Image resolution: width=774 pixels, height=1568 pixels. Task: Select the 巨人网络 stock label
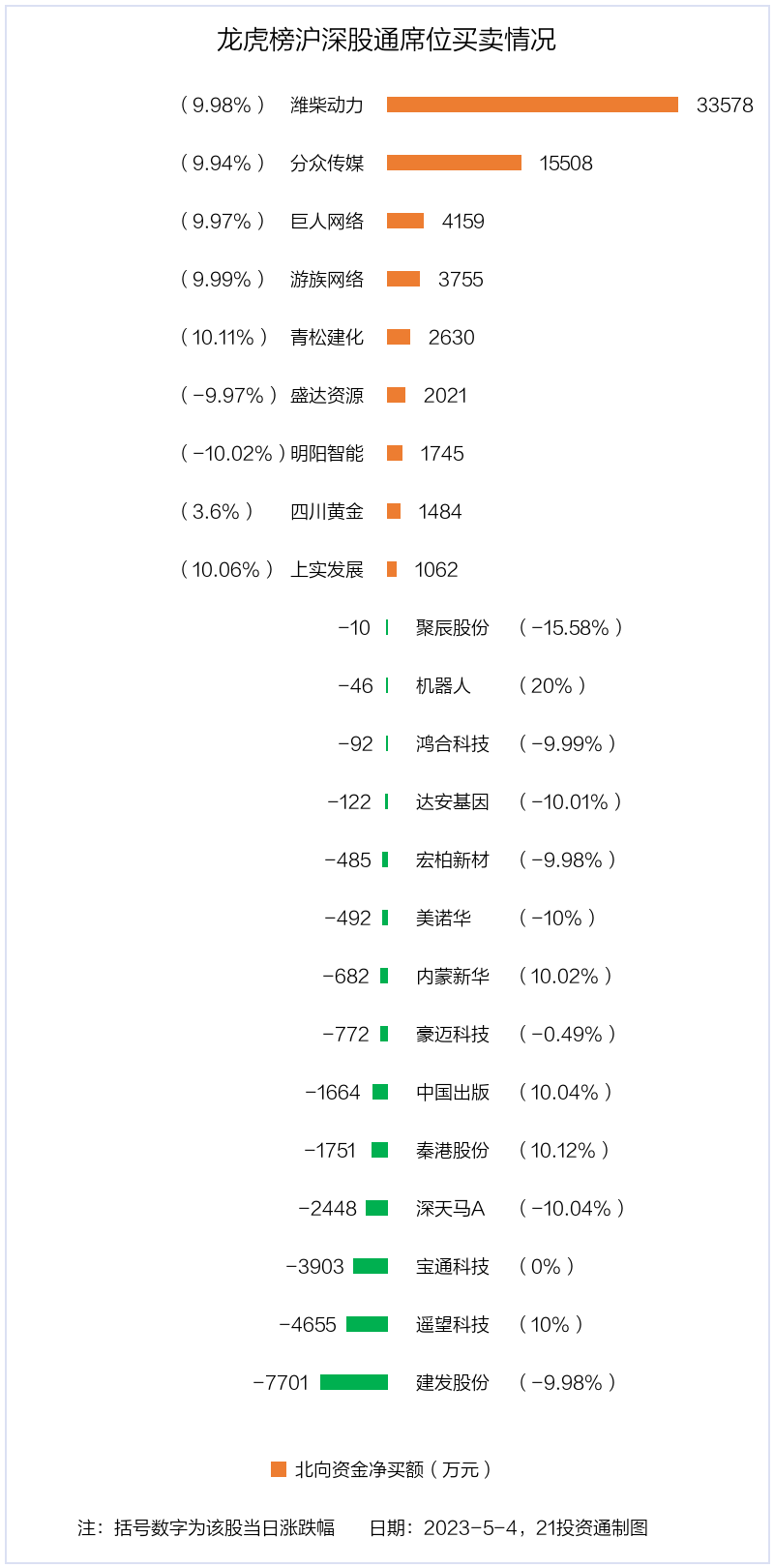(327, 221)
